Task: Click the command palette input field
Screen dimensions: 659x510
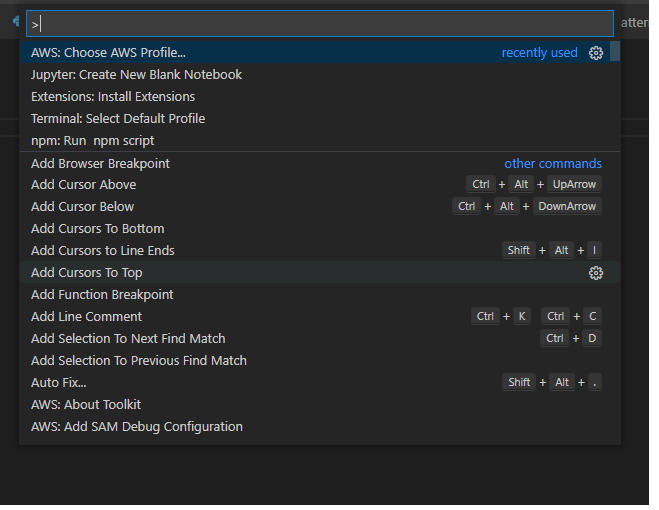Action: (320, 24)
